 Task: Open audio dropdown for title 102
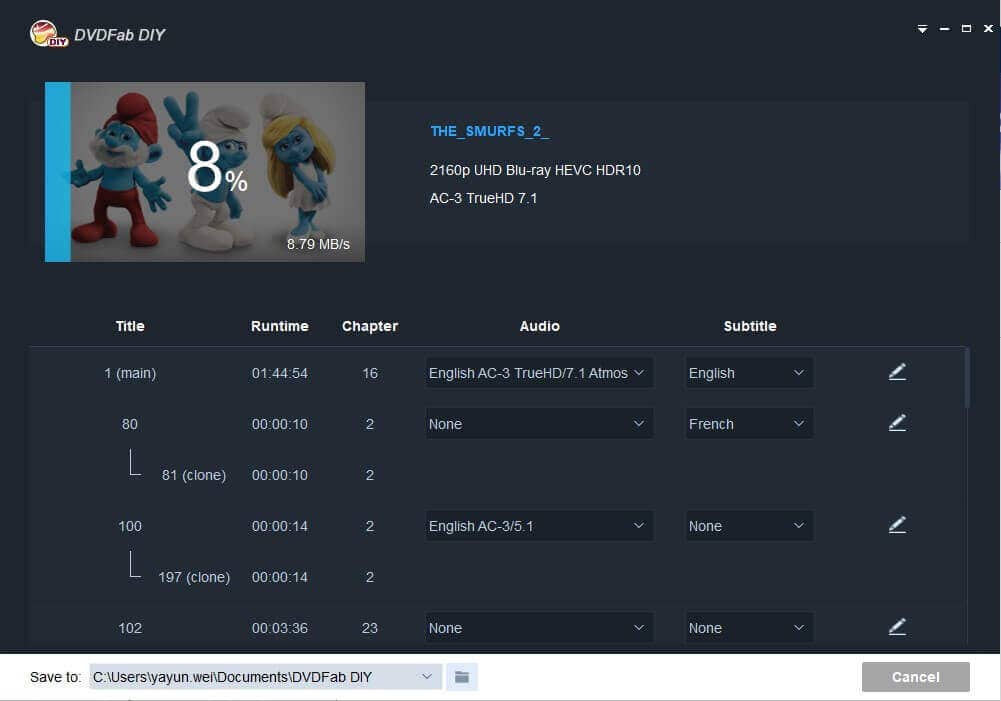click(x=539, y=628)
